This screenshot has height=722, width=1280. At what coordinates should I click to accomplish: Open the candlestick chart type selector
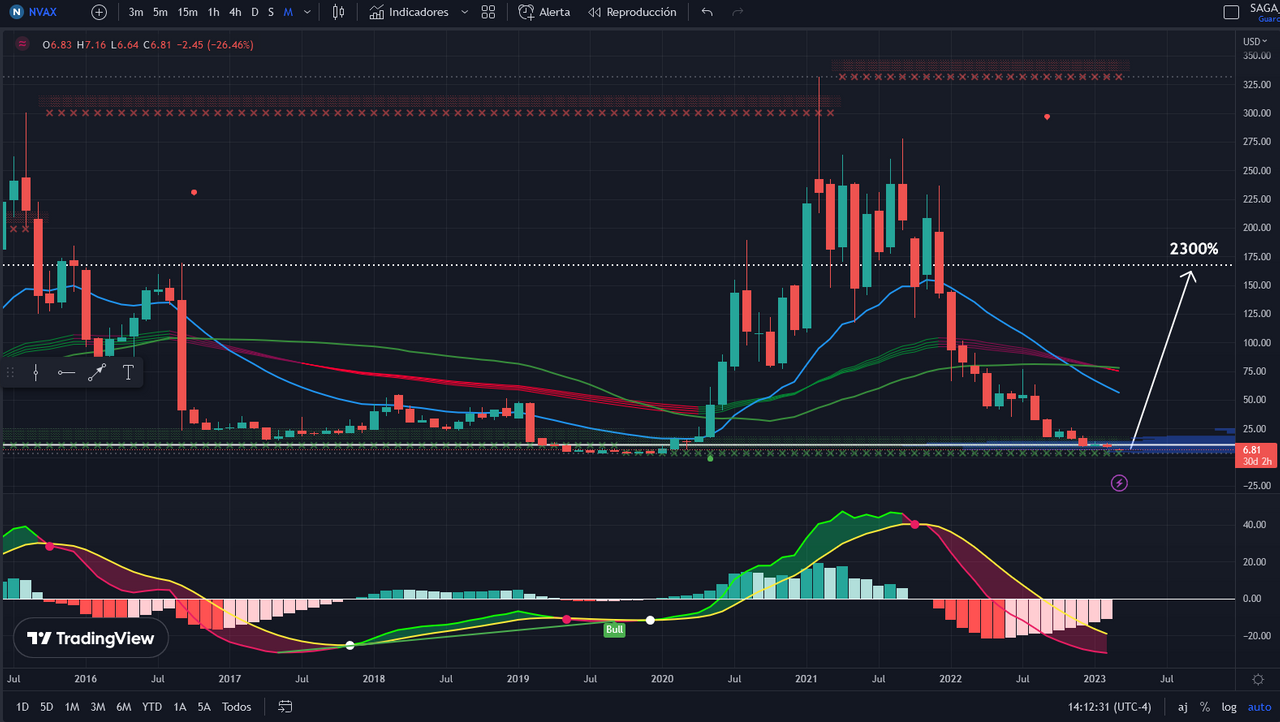[339, 12]
